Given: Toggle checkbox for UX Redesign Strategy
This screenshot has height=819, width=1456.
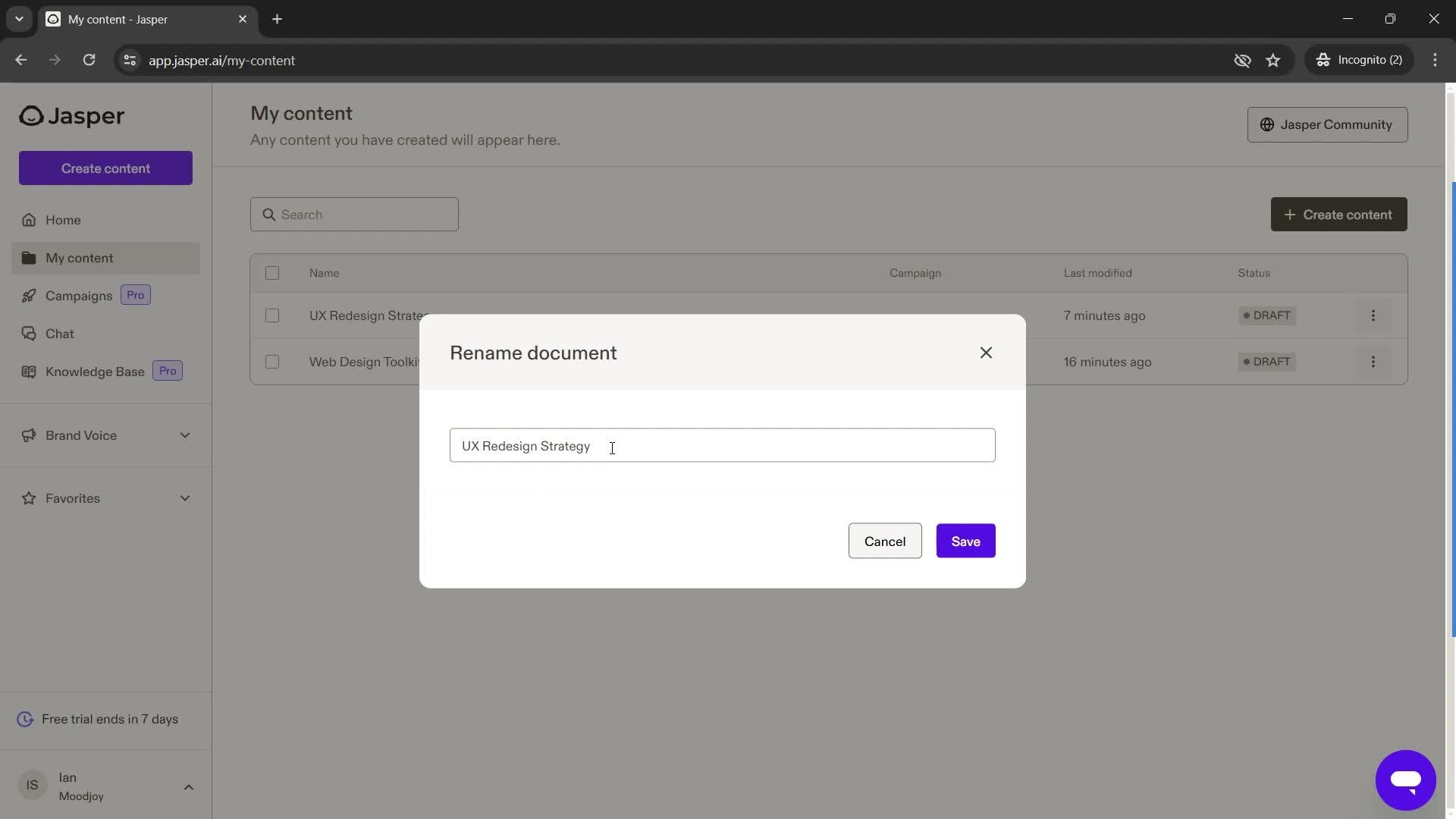Looking at the screenshot, I should coord(272,316).
